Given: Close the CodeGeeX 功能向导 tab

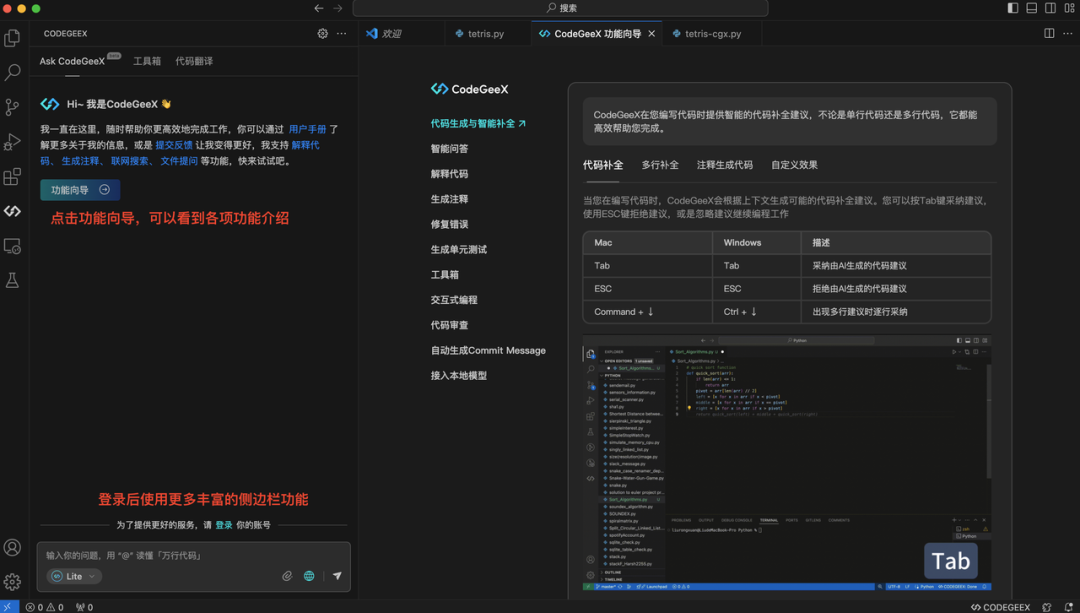Looking at the screenshot, I should coord(652,33).
